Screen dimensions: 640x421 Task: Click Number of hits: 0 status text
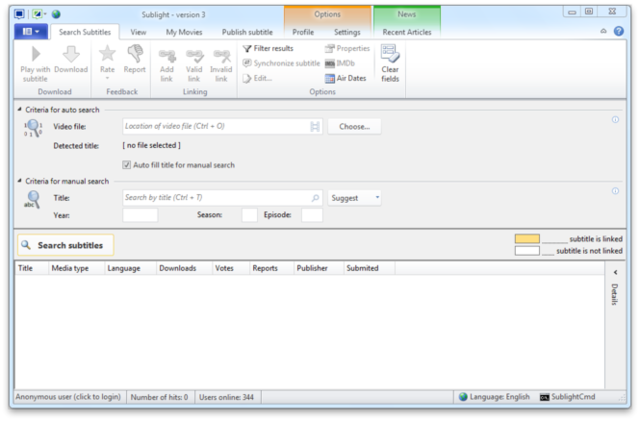(159, 397)
